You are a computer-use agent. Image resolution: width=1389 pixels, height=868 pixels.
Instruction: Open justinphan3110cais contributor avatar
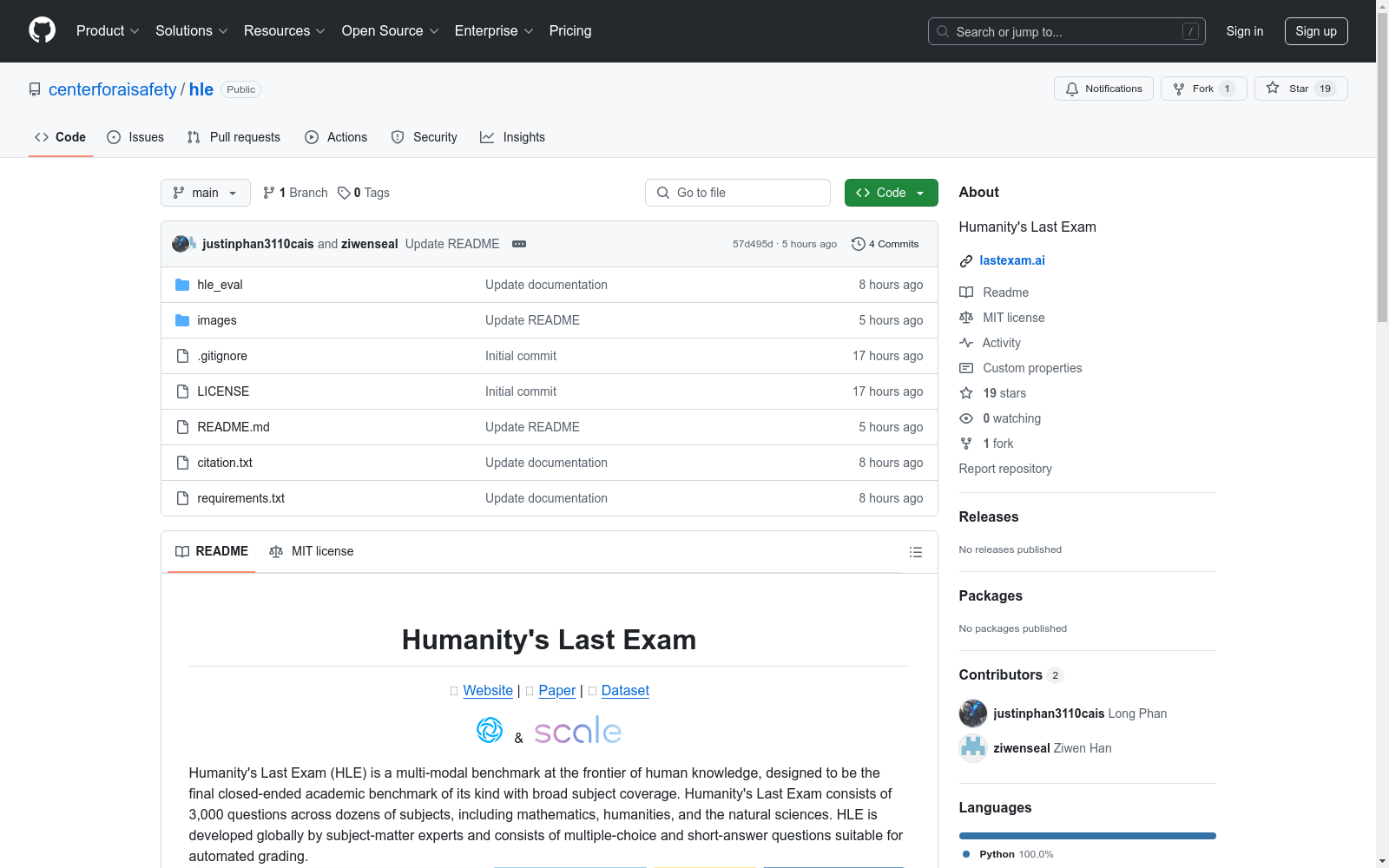point(973,713)
